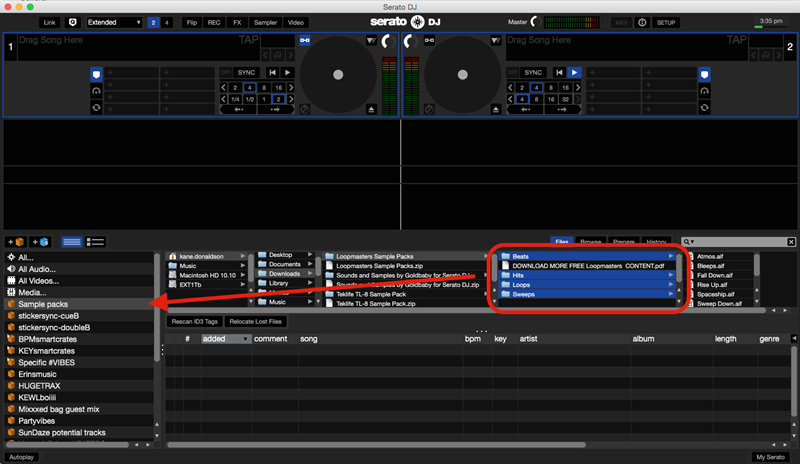Enable SYNC on deck 1
This screenshot has width=800, height=464.
coord(246,72)
